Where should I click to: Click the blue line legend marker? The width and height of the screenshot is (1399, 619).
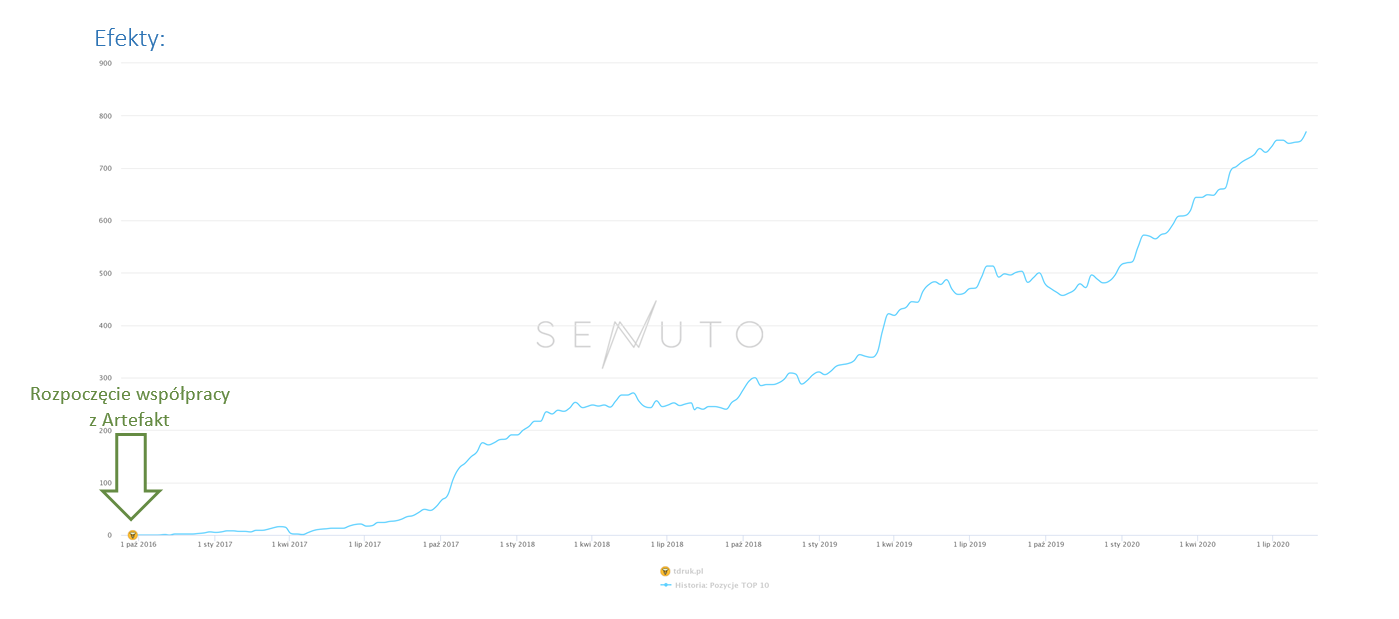pyautogui.click(x=666, y=585)
